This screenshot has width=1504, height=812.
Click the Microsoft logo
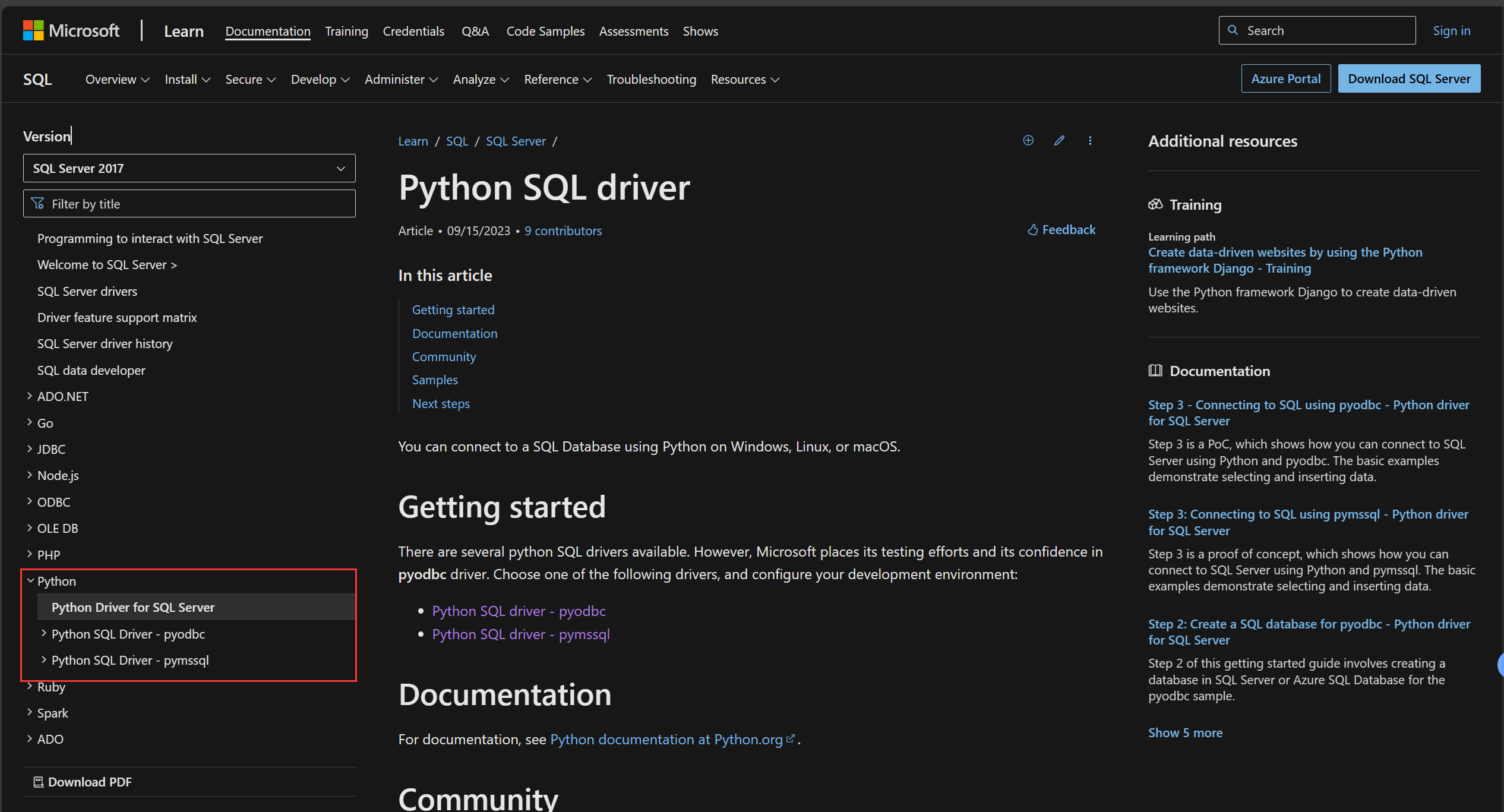click(33, 30)
